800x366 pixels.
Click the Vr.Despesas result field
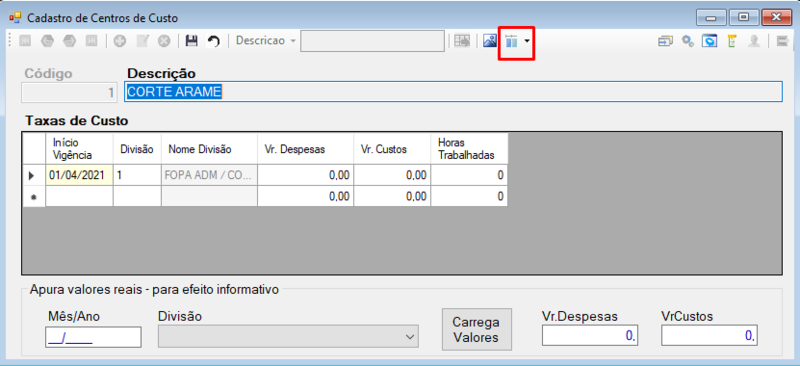590,335
